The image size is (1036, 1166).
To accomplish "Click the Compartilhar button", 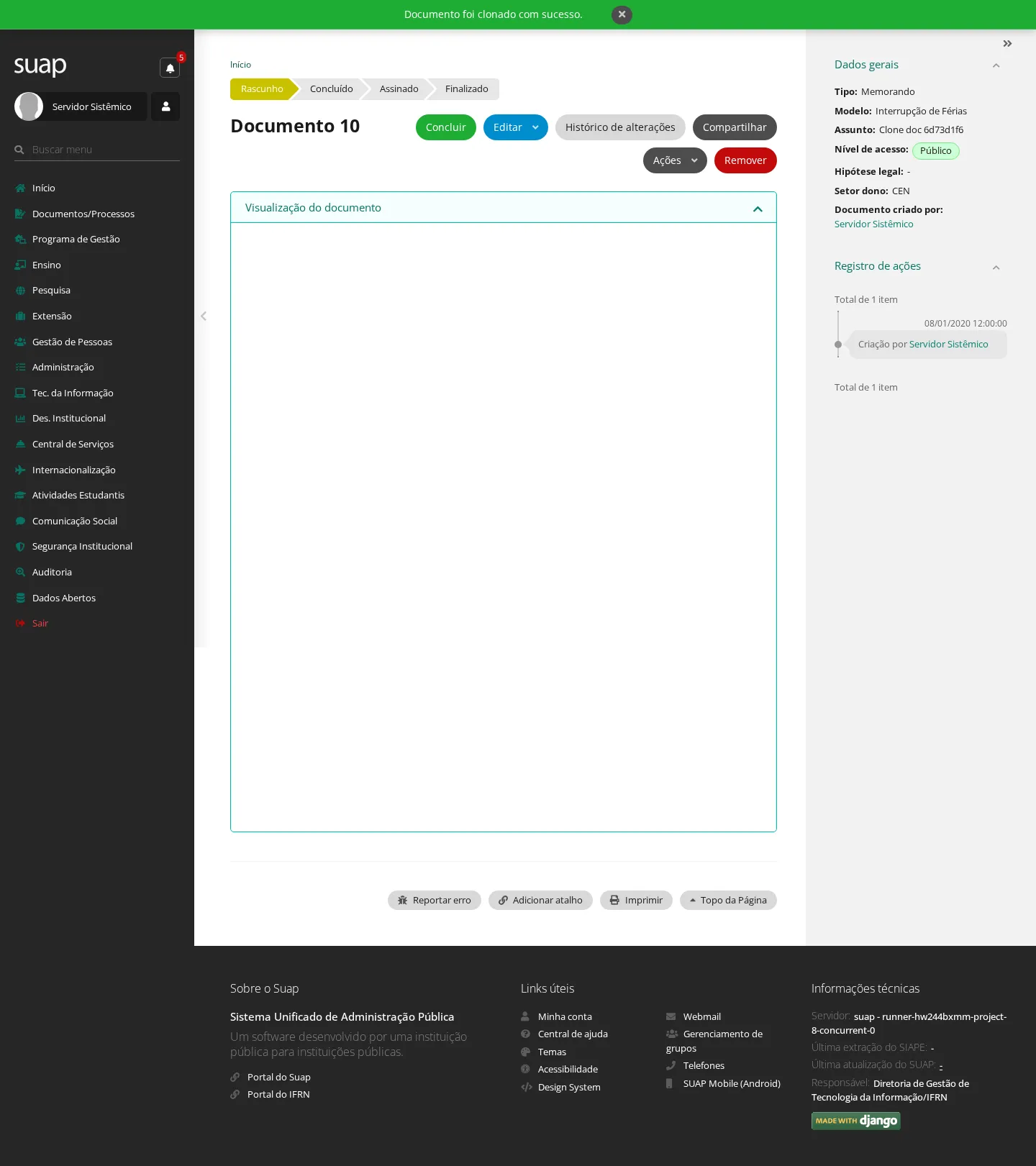I will pos(735,127).
